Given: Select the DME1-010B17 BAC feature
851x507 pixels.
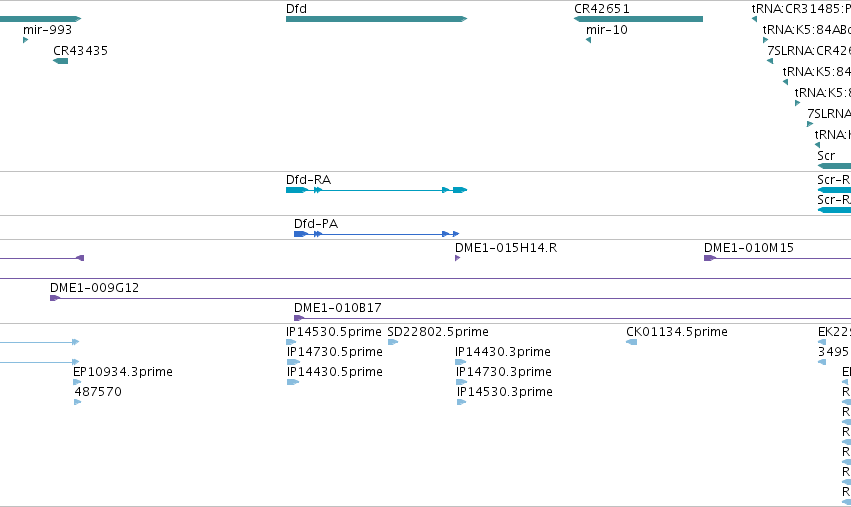Looking at the screenshot, I should [x=573, y=318].
